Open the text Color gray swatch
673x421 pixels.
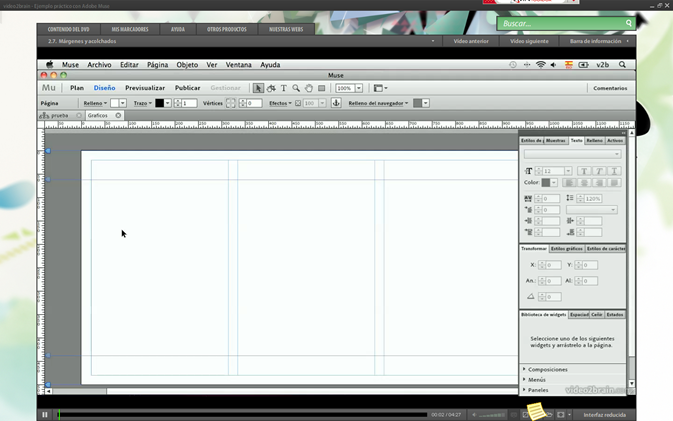tap(546, 183)
